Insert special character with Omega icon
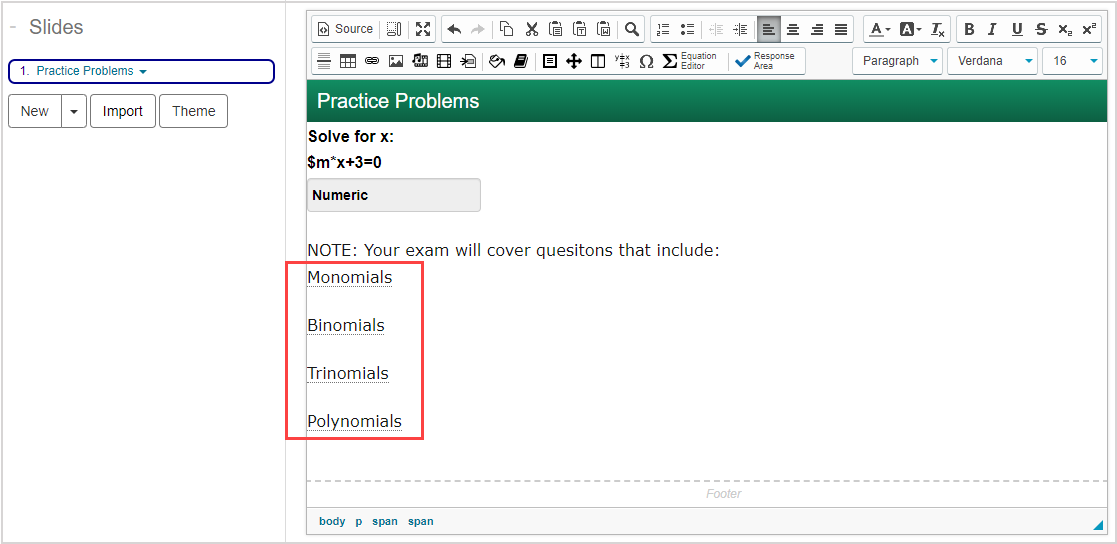This screenshot has width=1117, height=544. coord(646,61)
